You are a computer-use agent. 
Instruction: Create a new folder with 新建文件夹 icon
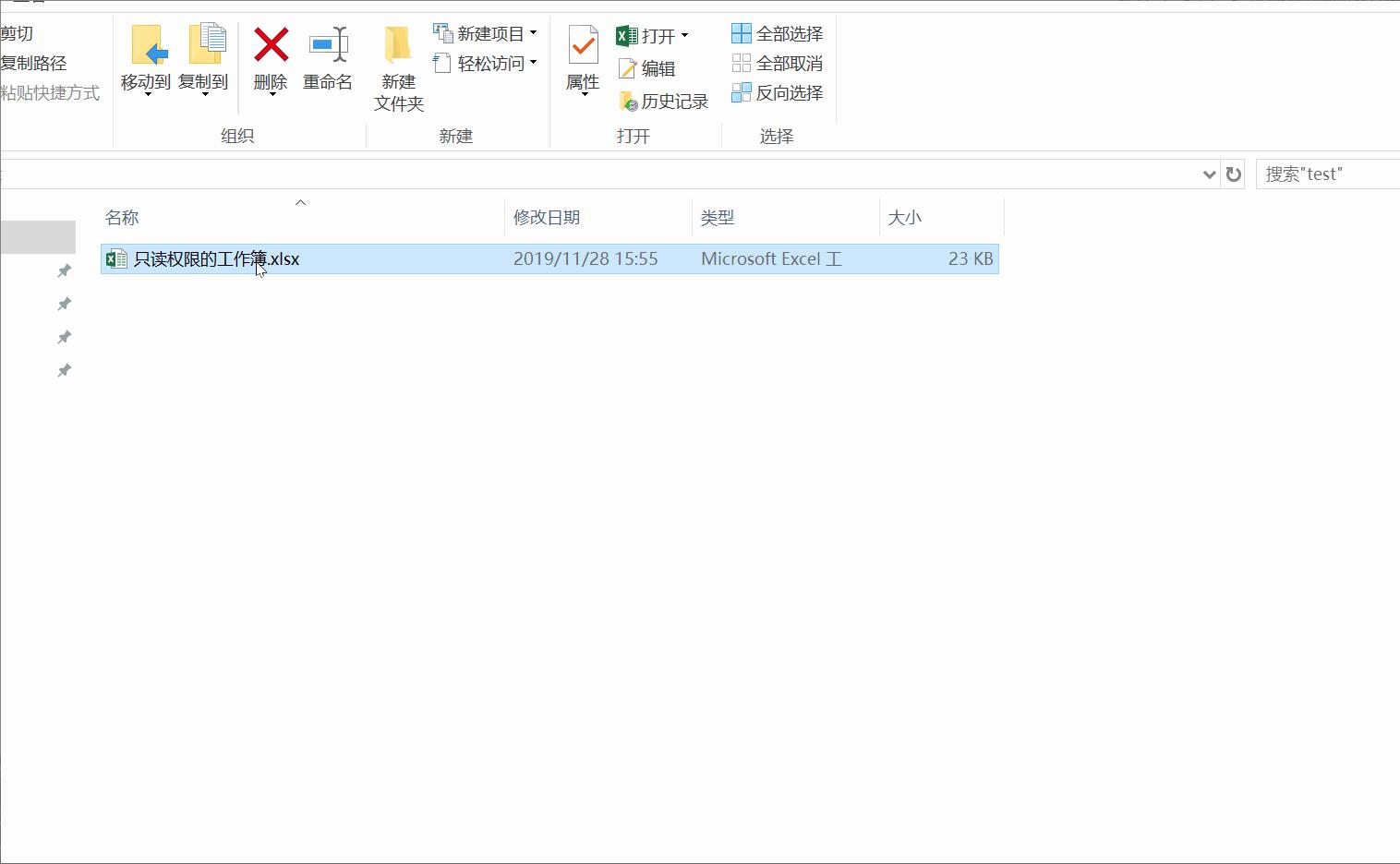tap(397, 67)
